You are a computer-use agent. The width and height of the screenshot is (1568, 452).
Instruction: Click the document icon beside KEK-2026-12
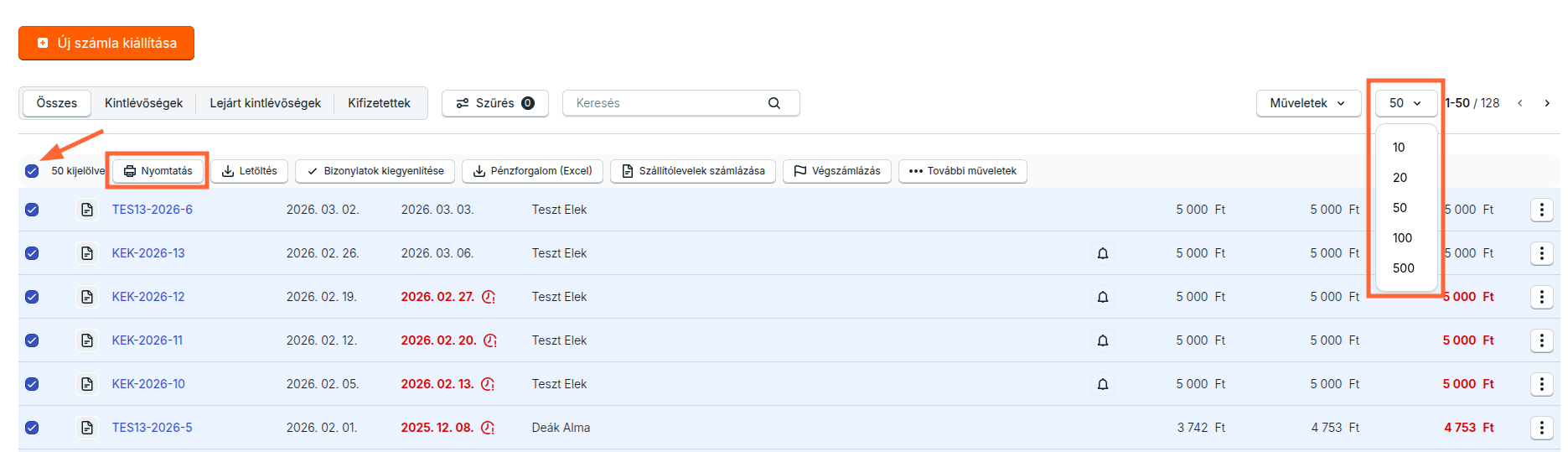click(x=87, y=297)
